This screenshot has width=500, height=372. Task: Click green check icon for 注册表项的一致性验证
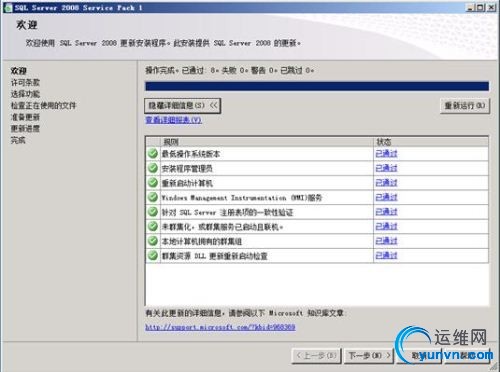[x=153, y=212]
